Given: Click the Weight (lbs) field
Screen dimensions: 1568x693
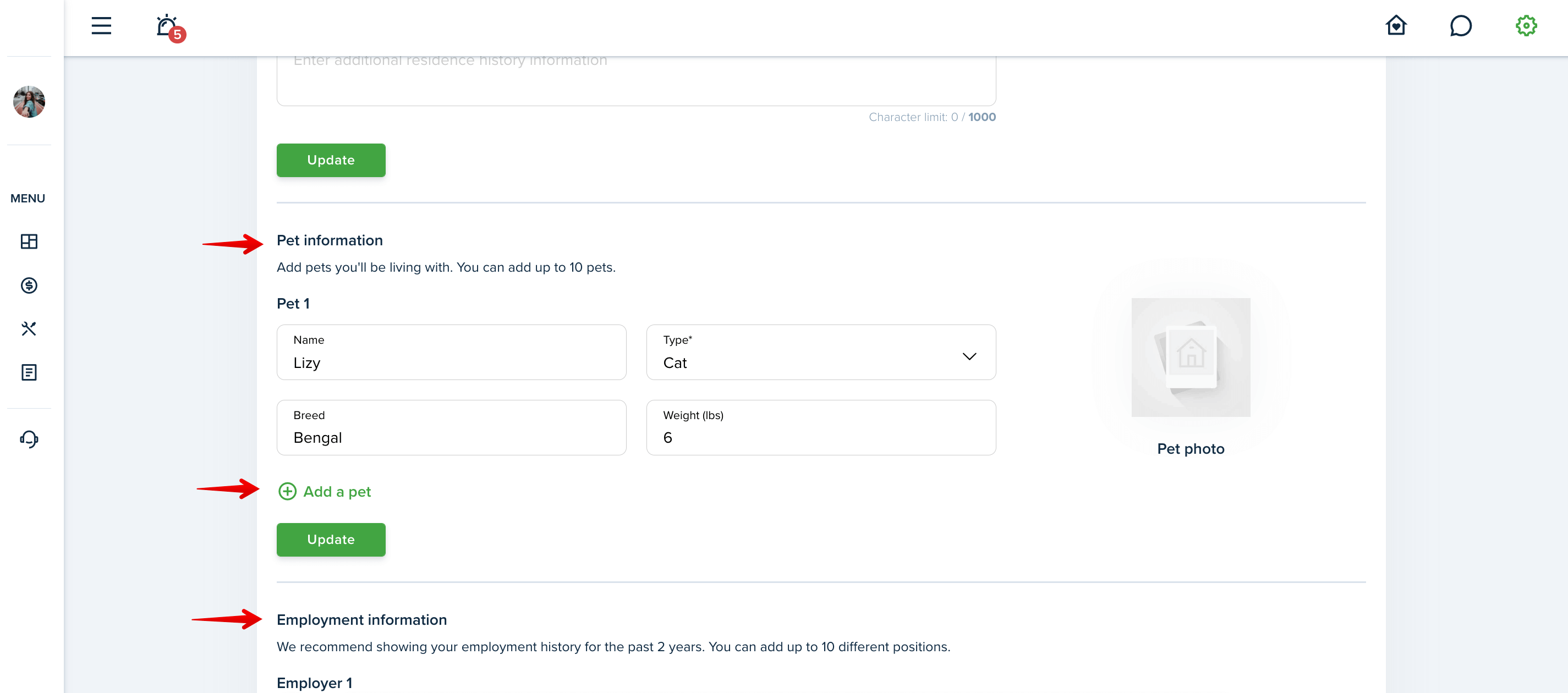Looking at the screenshot, I should coord(820,428).
